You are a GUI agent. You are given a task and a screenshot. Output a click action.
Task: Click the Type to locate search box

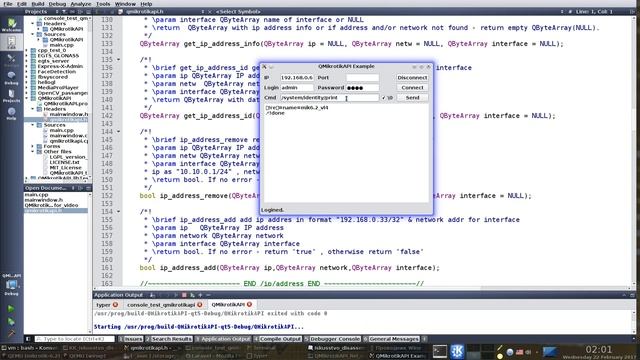[x=75, y=339]
